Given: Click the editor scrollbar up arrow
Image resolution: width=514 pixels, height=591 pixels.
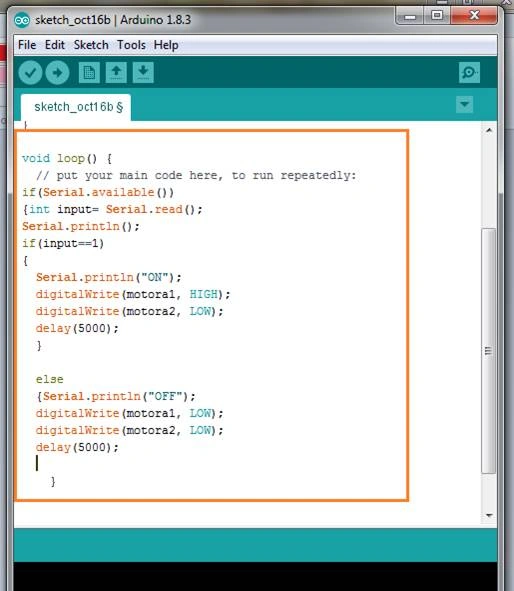Looking at the screenshot, I should click(489, 130).
